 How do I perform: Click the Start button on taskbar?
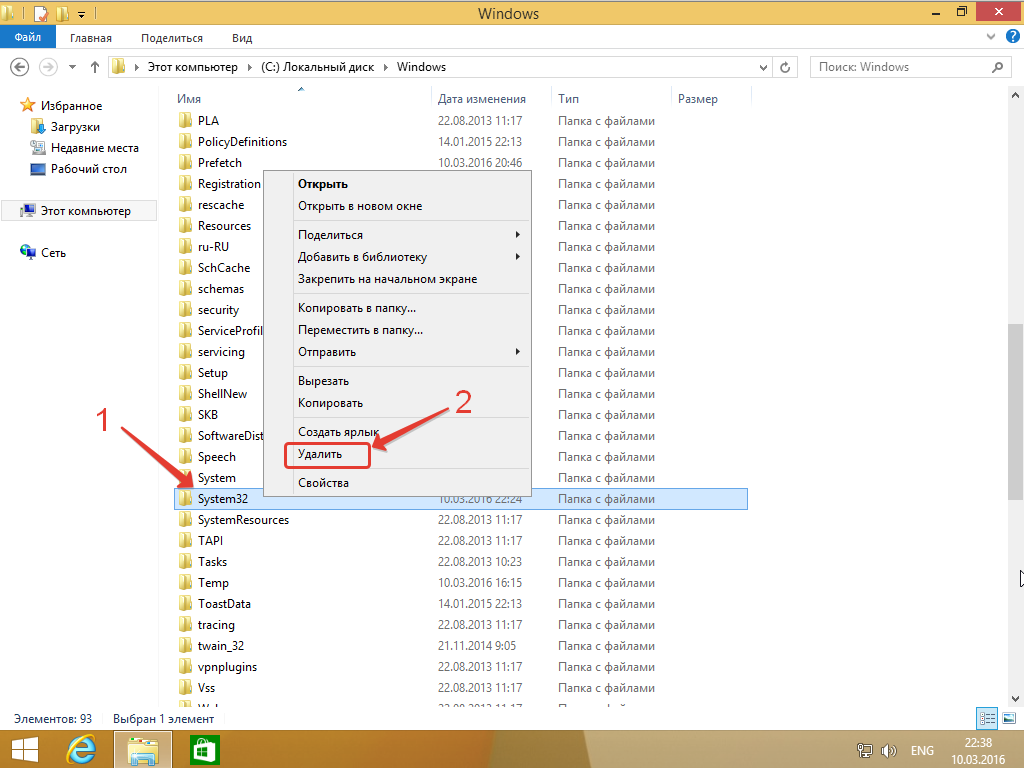[24, 750]
